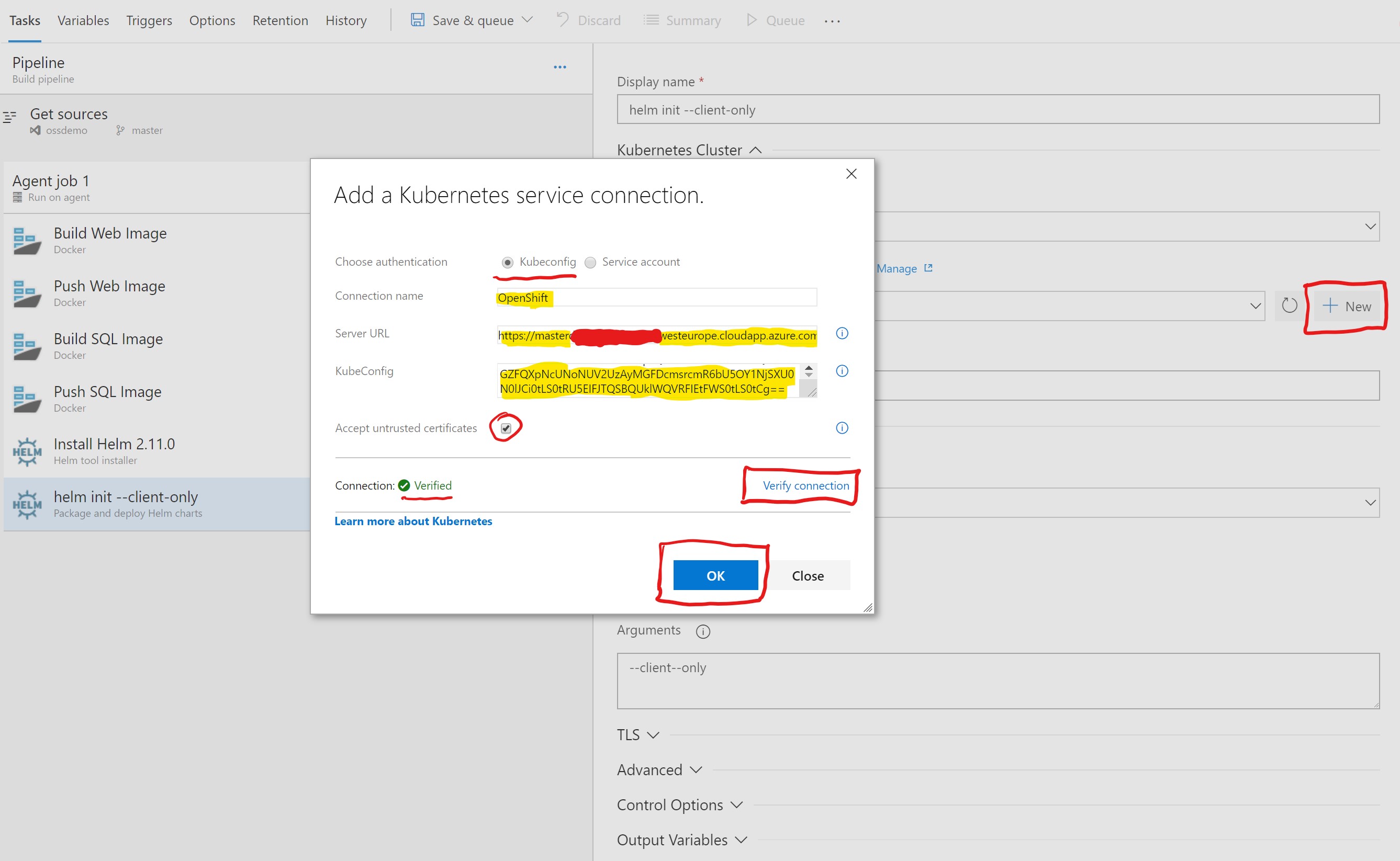The image size is (1400, 861).
Task: Click the Arguments info icon
Action: 703,631
